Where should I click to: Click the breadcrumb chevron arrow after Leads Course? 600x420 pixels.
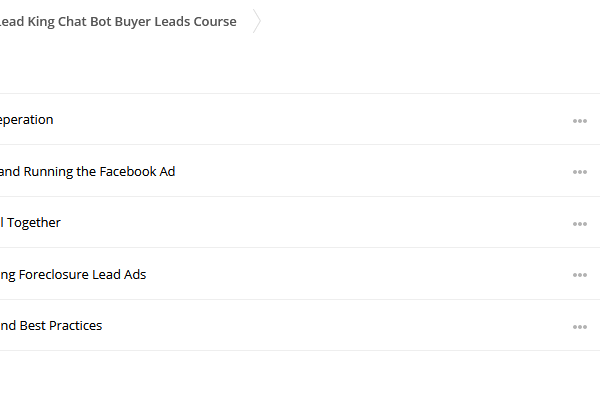[257, 21]
